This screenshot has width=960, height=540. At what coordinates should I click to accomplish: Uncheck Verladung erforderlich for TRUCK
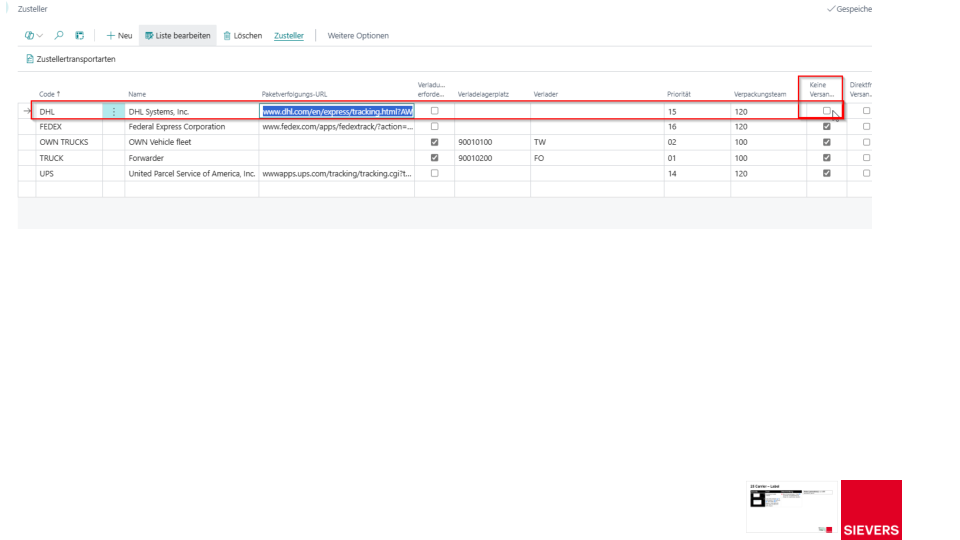click(x=435, y=157)
